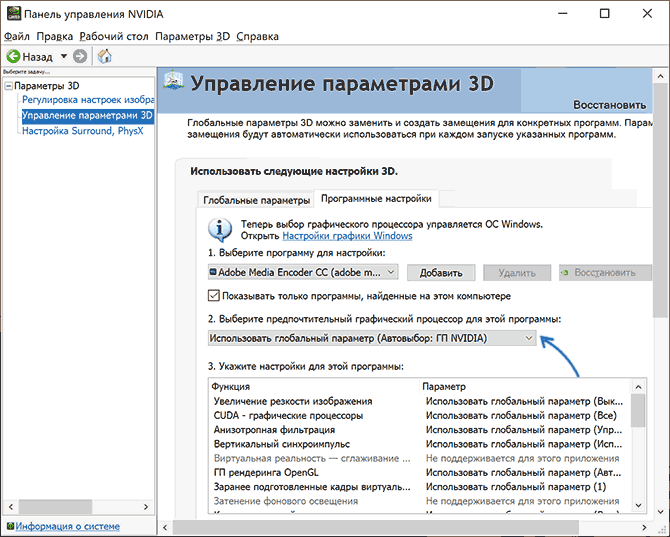Screen dimensions: 670x537
Task: Click main panel horizontal scroll-left arrow
Action: [165, 528]
